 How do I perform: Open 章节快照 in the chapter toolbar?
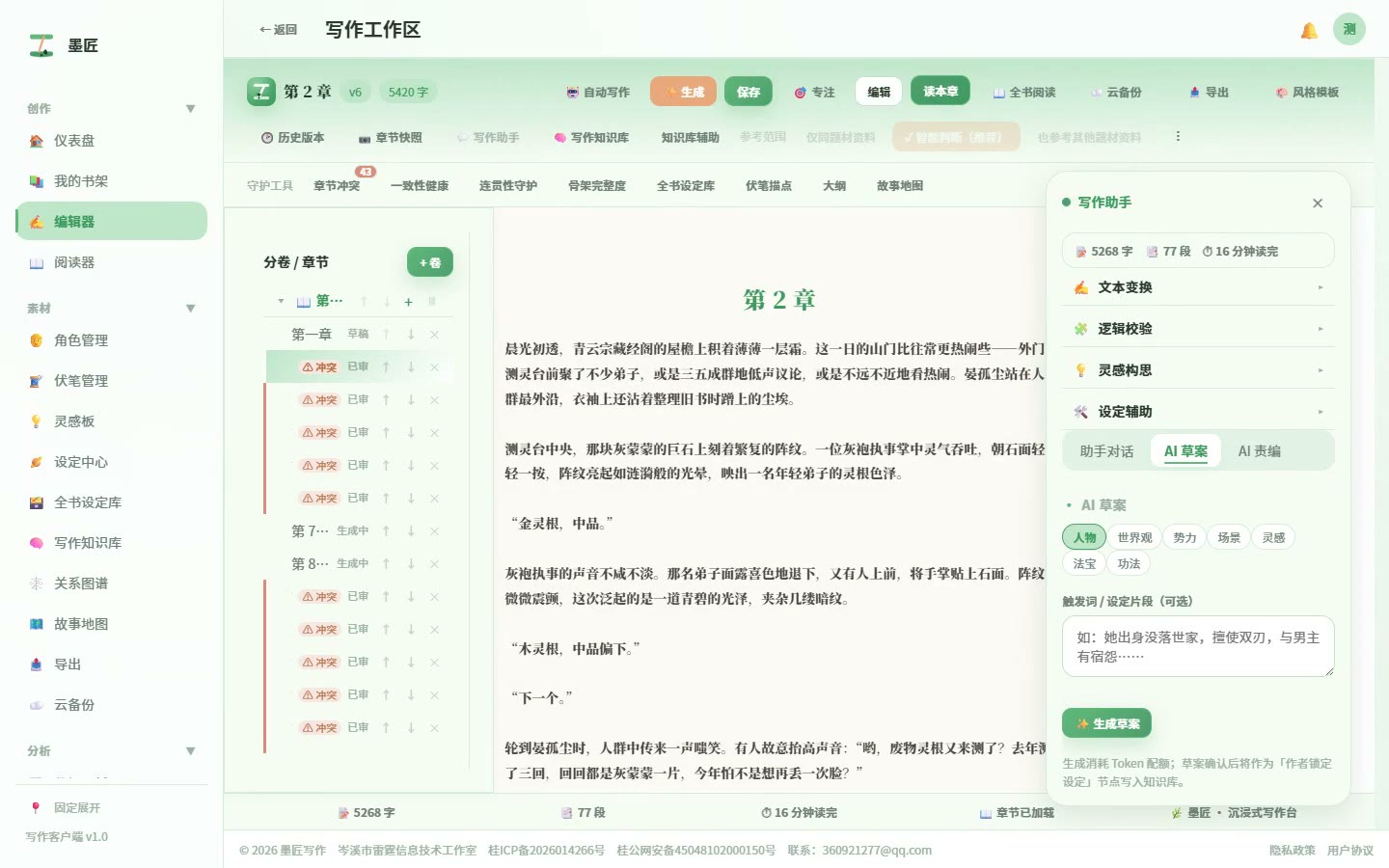(391, 138)
